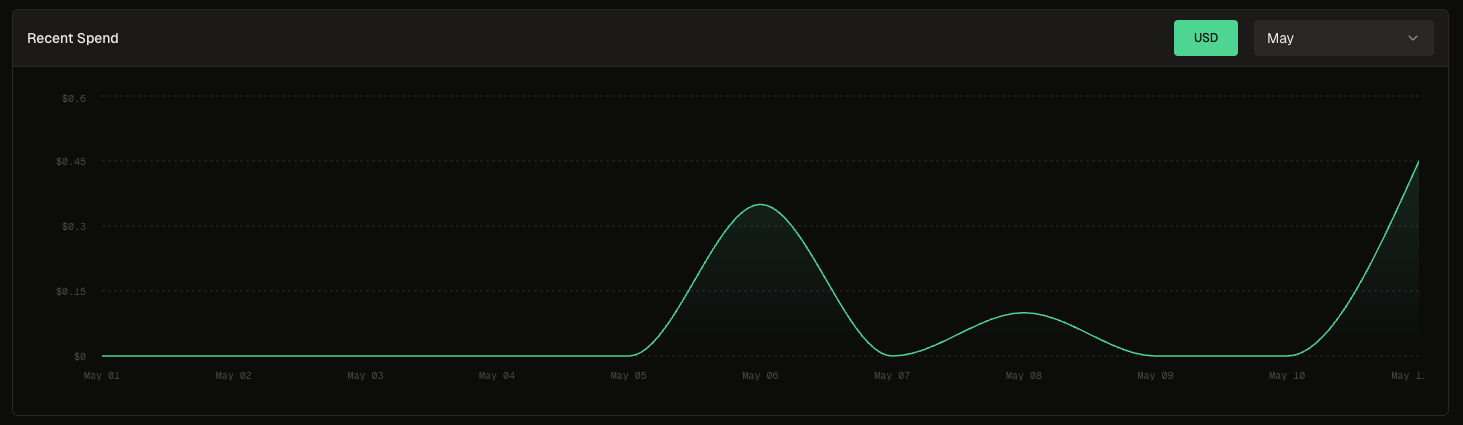The image size is (1463, 425).
Task: Click the May 03 x-axis label
Action: point(365,376)
